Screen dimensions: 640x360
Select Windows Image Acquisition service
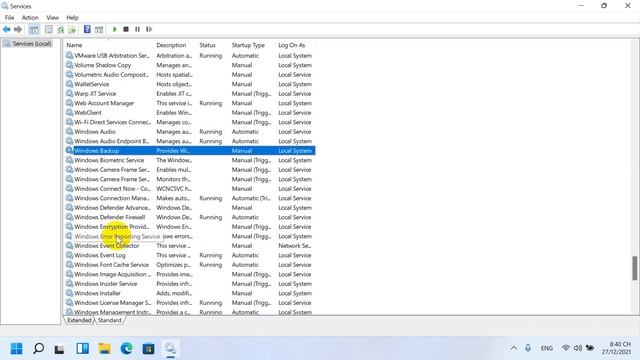click(x=190, y=274)
